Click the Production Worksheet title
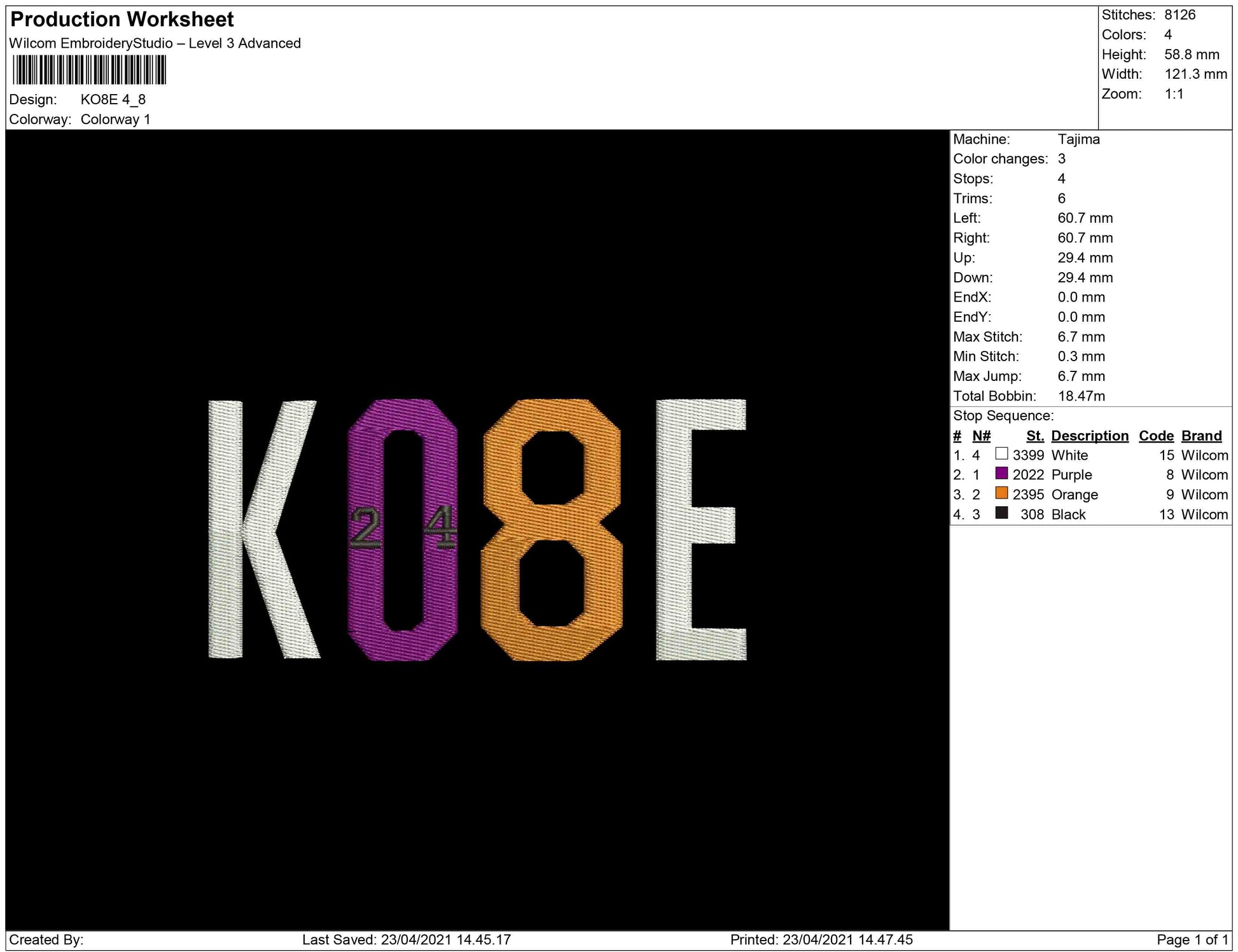1238x952 pixels. pyautogui.click(x=122, y=20)
